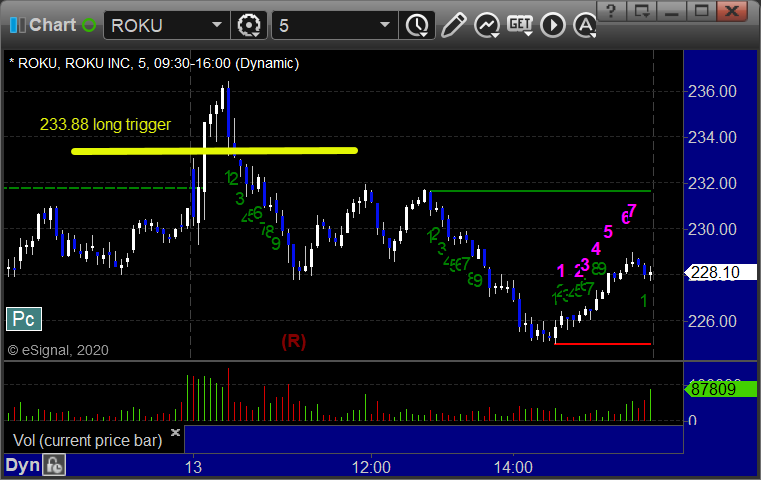The height and width of the screenshot is (480, 761).
Task: Click the 226.00 price axis label
Action: pos(712,321)
